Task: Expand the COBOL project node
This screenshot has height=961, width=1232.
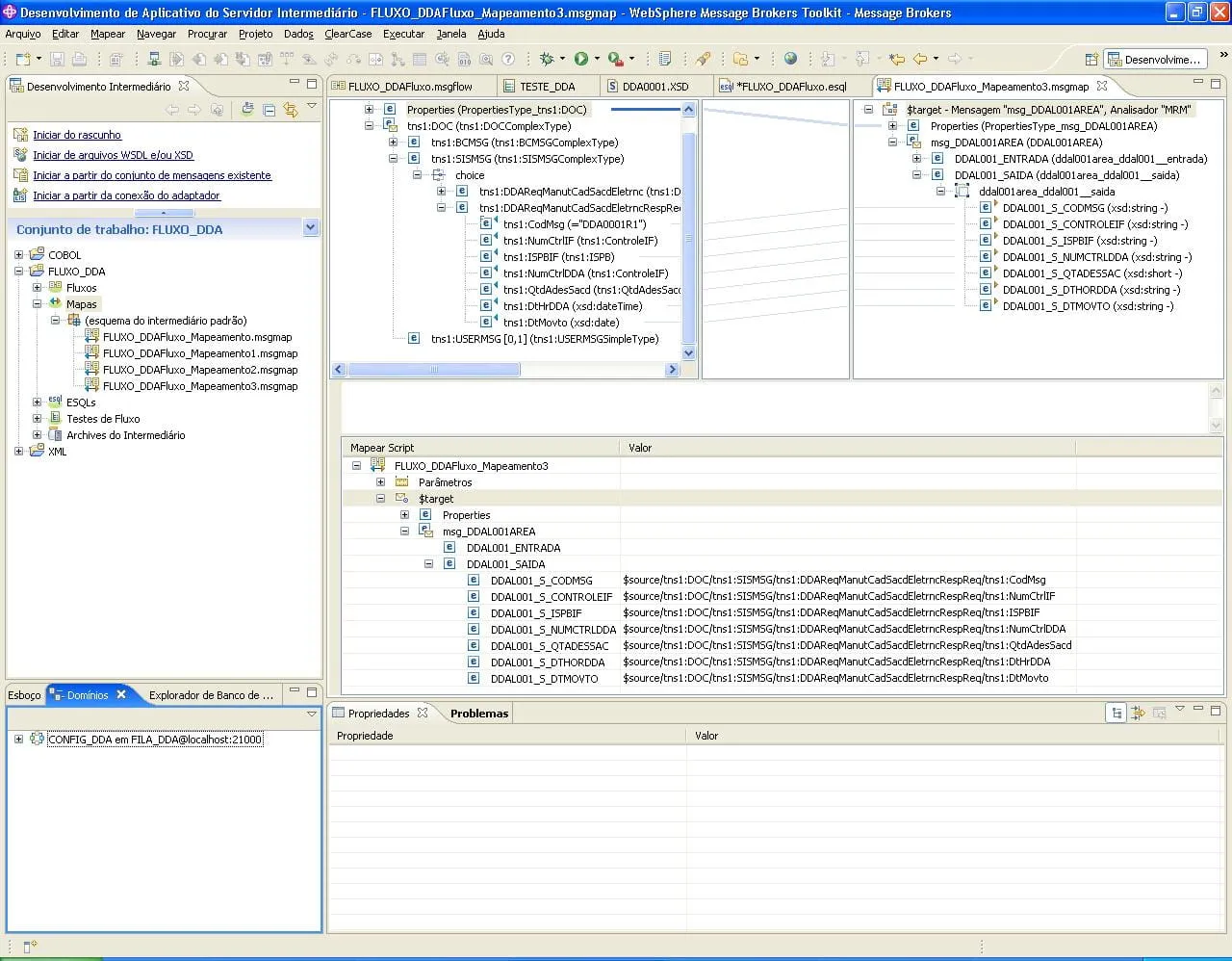Action: tap(18, 255)
